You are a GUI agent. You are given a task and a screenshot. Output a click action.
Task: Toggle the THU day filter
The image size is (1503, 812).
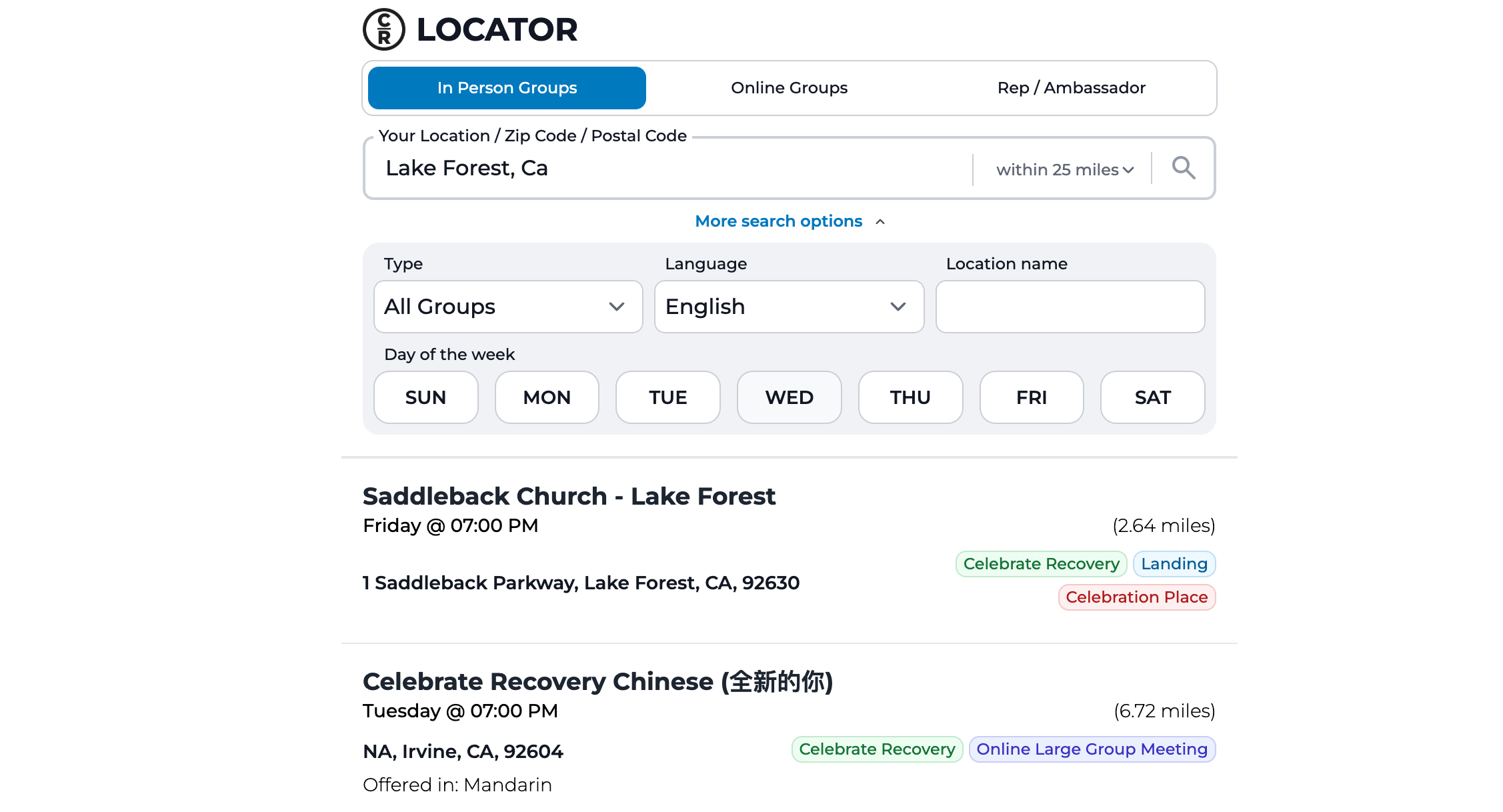[x=910, y=397]
